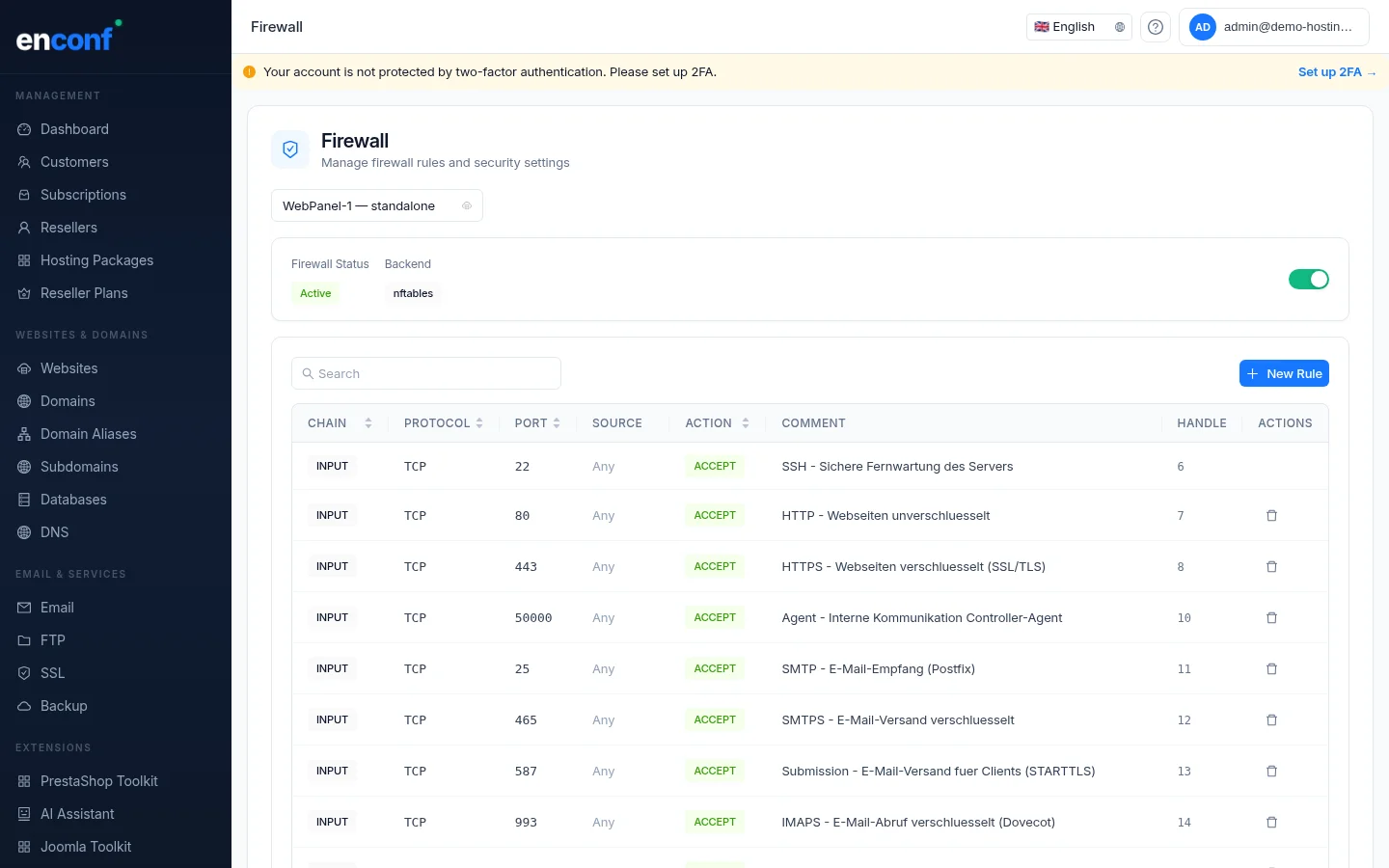The height and width of the screenshot is (868, 1389).
Task: Click the port 50000 cell
Action: click(533, 618)
